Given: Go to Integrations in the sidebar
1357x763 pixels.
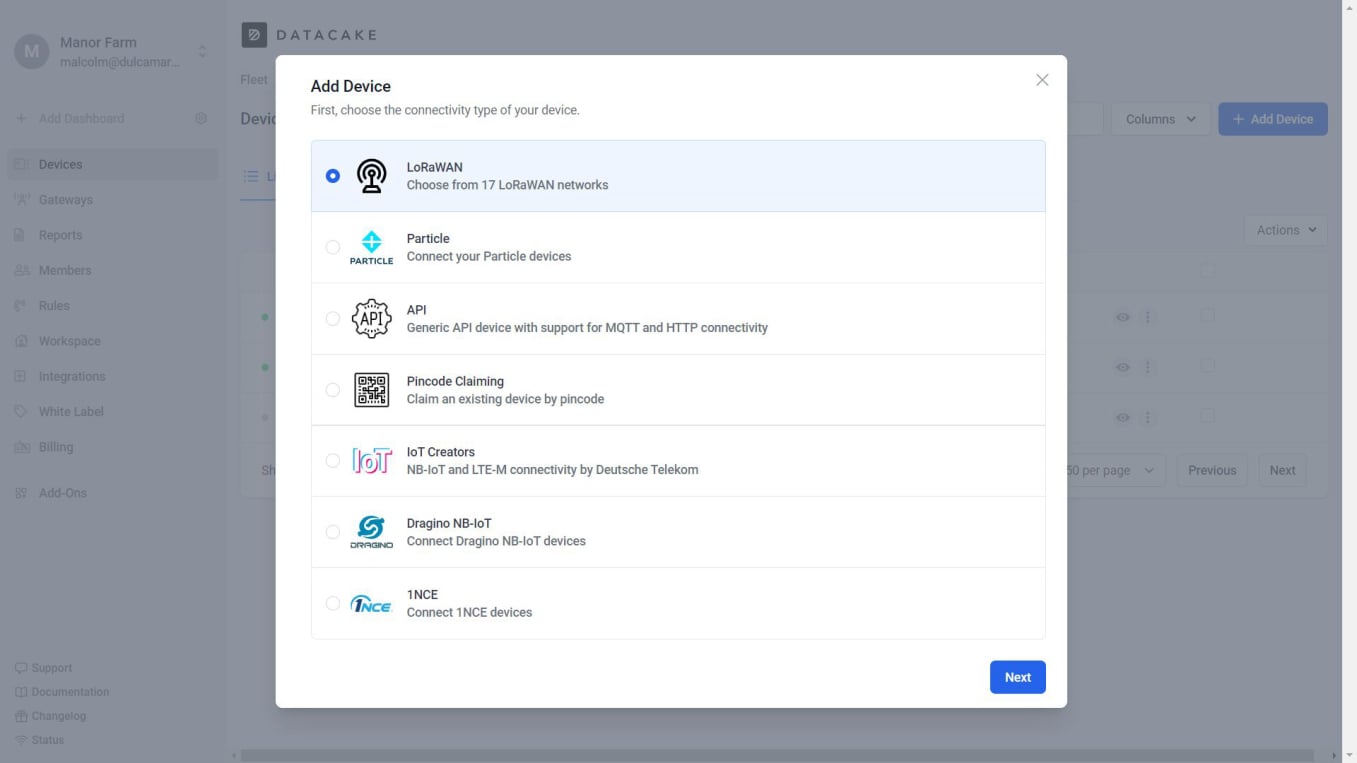Looking at the screenshot, I should [71, 377].
